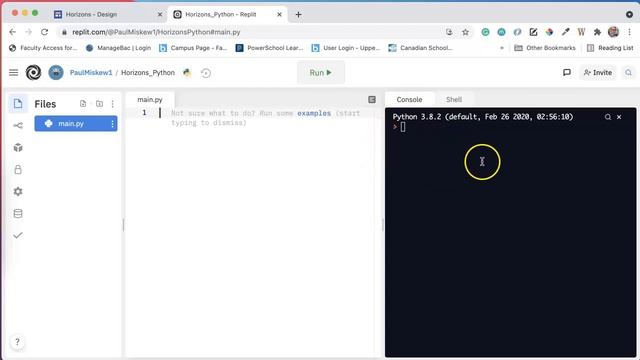640x360 pixels.
Task: Open Faculty Access bookmark
Action: tap(43, 48)
